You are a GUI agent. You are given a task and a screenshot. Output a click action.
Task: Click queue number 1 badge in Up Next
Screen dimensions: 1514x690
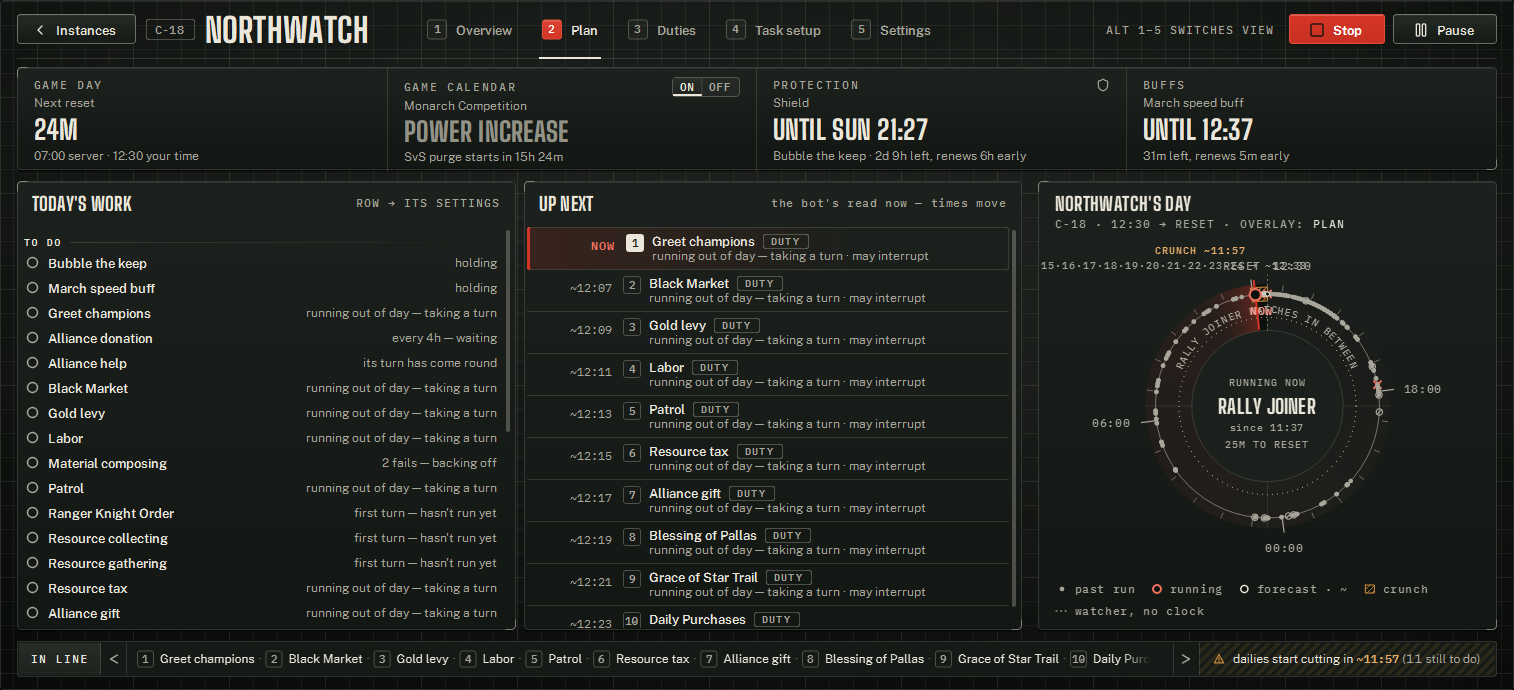tap(634, 243)
